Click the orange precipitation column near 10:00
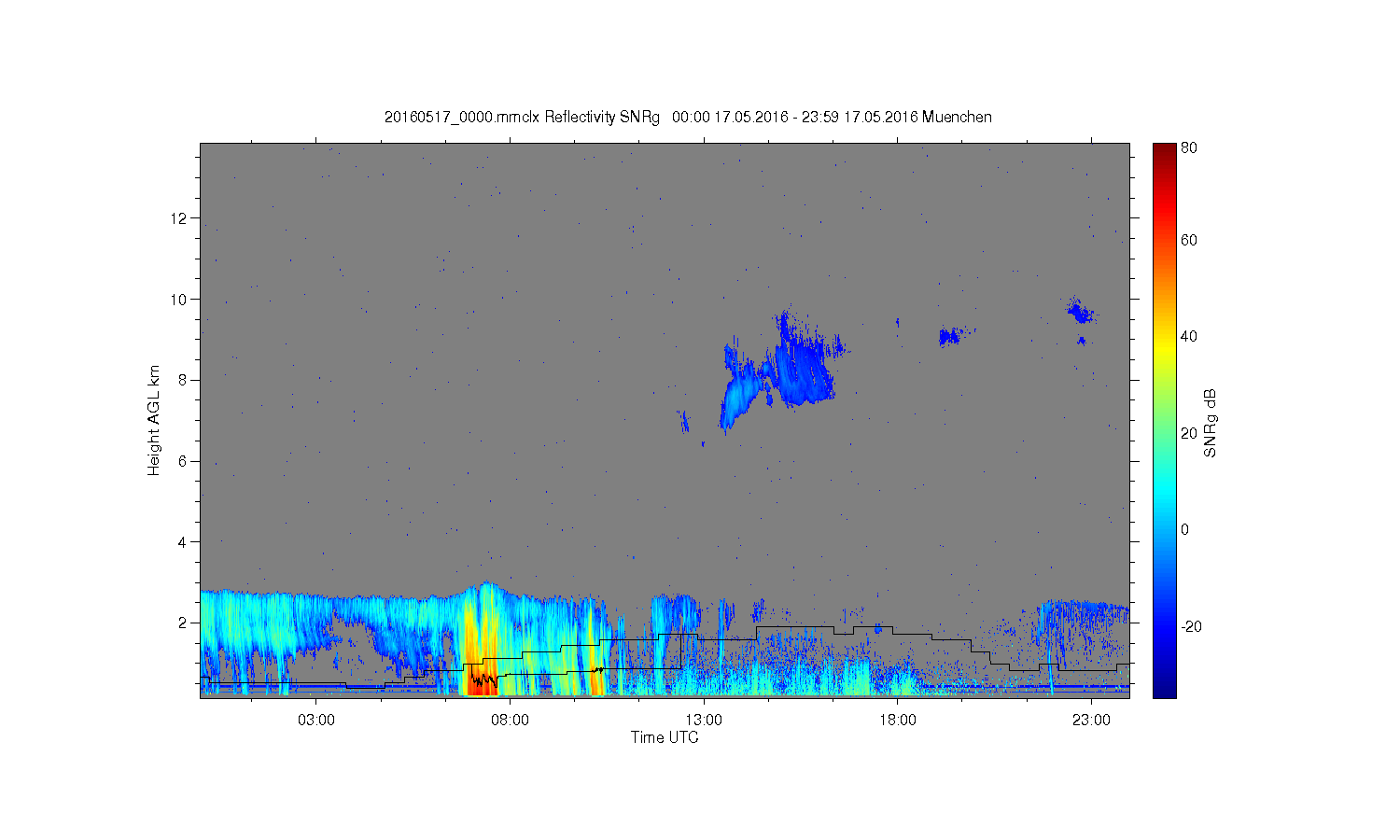Image resolution: width=1400 pixels, height=840 pixels. coord(596,663)
